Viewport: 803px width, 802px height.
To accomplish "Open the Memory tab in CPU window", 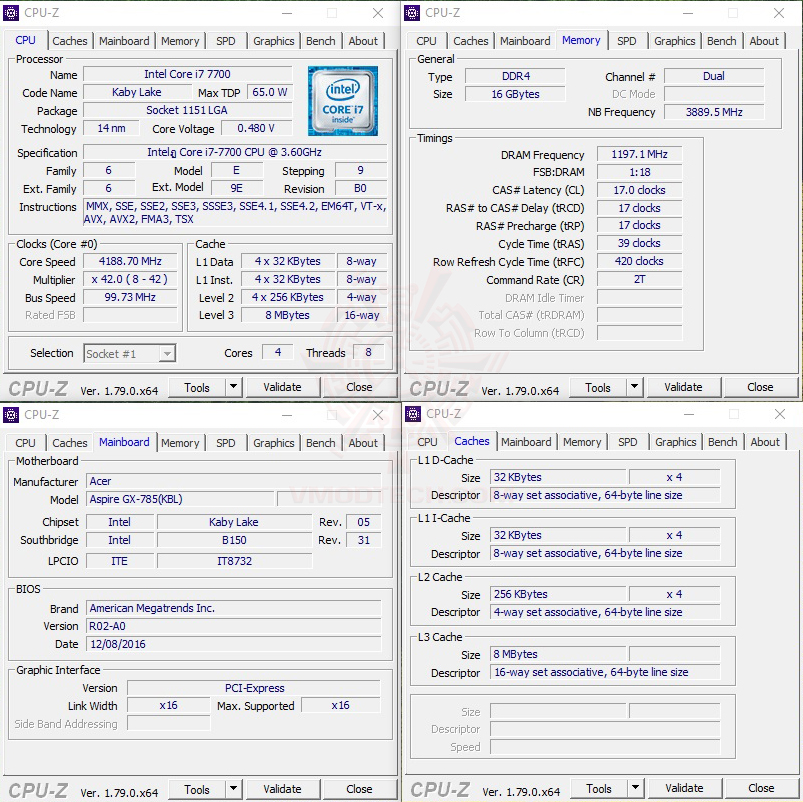I will [180, 41].
